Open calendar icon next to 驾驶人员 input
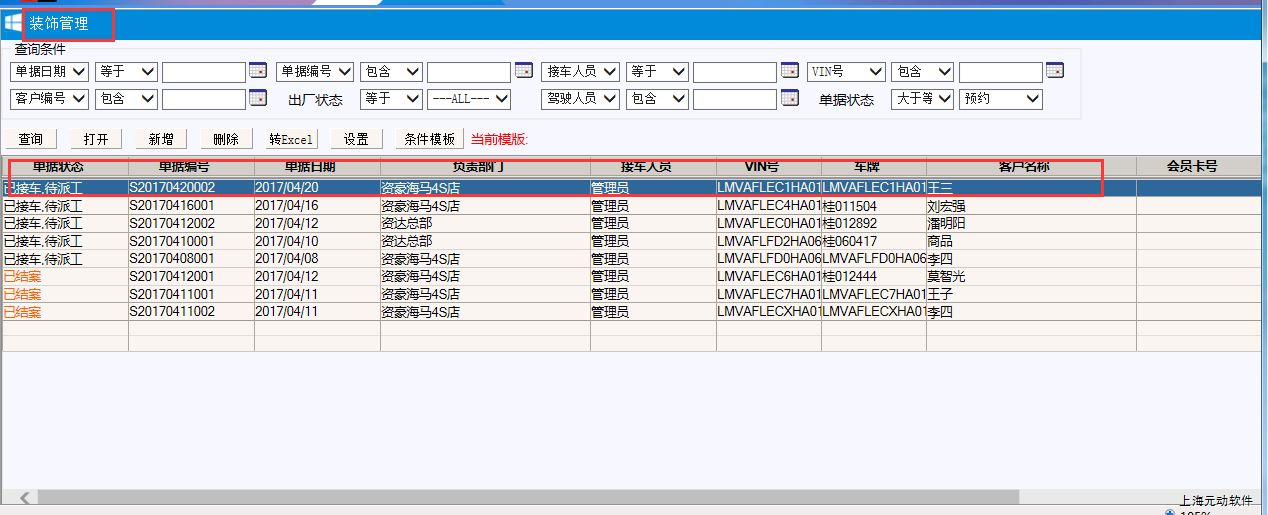Image resolution: width=1268 pixels, height=515 pixels. click(789, 98)
